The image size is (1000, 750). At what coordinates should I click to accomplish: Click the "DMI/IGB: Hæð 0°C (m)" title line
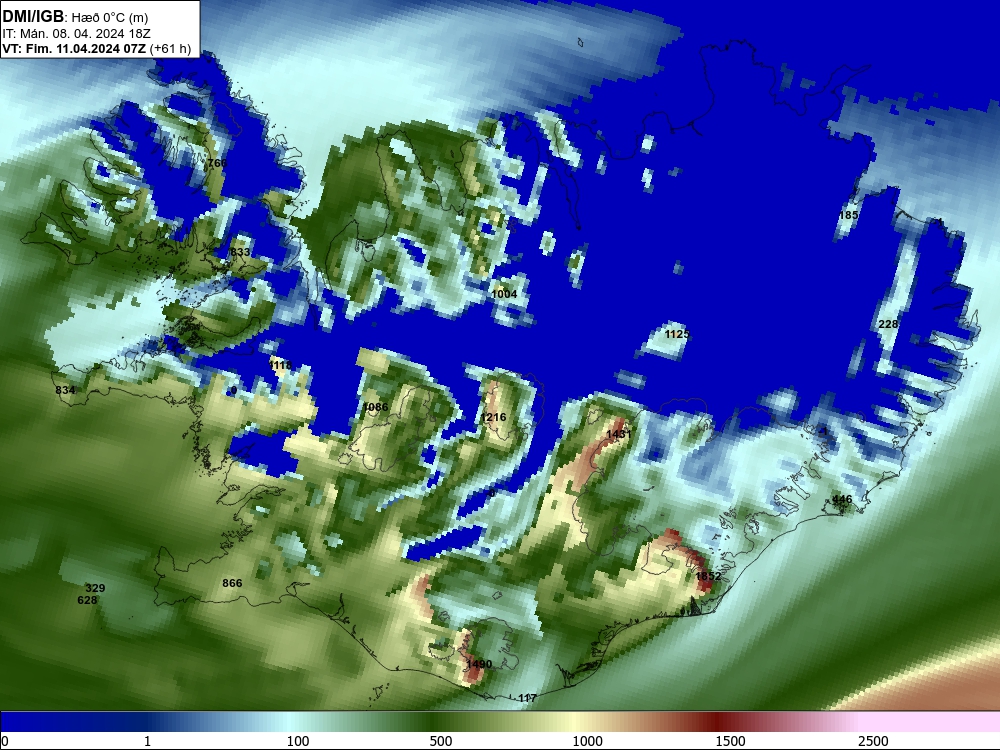click(x=75, y=17)
